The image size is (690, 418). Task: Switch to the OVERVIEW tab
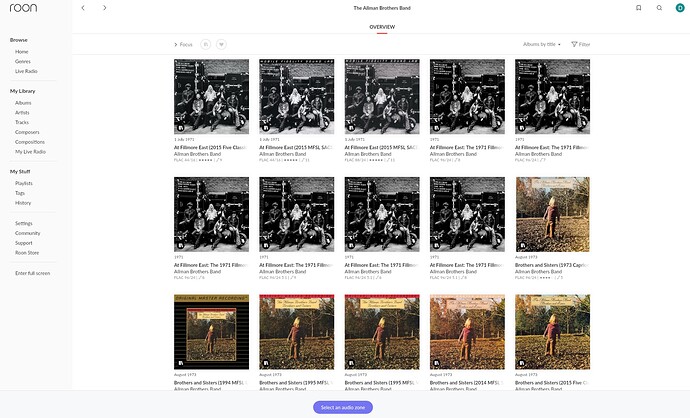coord(382,27)
